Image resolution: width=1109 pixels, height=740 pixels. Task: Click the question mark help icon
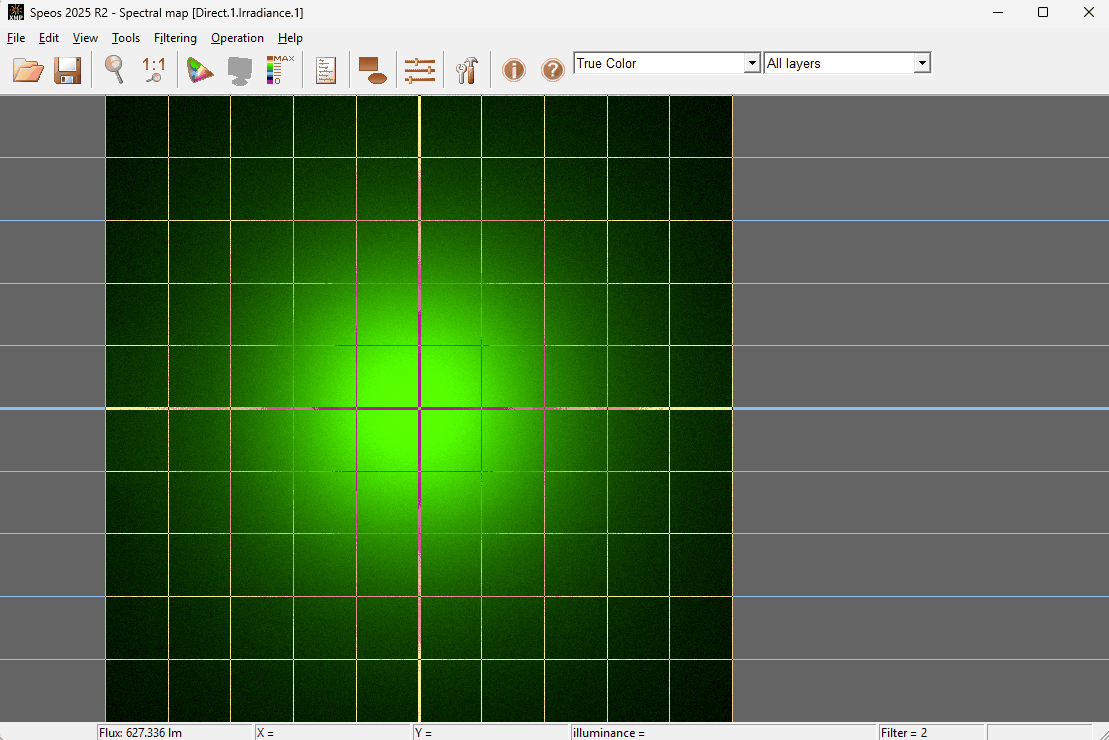(x=552, y=70)
